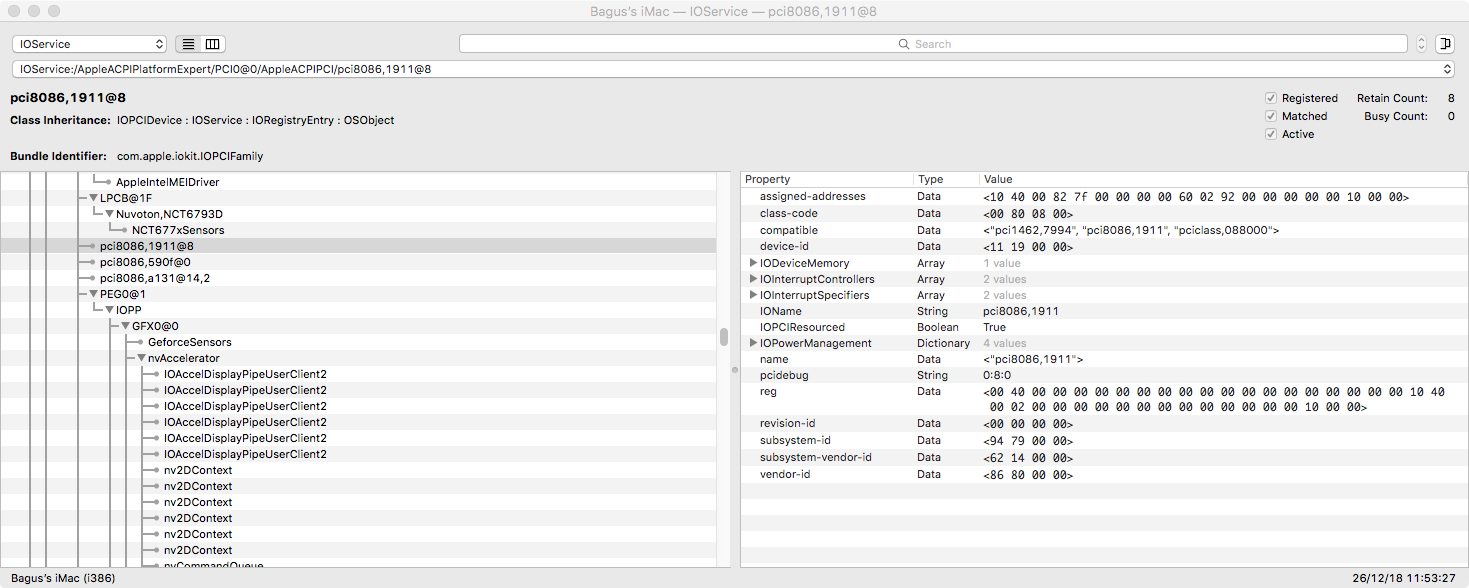This screenshot has height=588, width=1469.
Task: Sort by the Type column header
Action: click(945, 179)
